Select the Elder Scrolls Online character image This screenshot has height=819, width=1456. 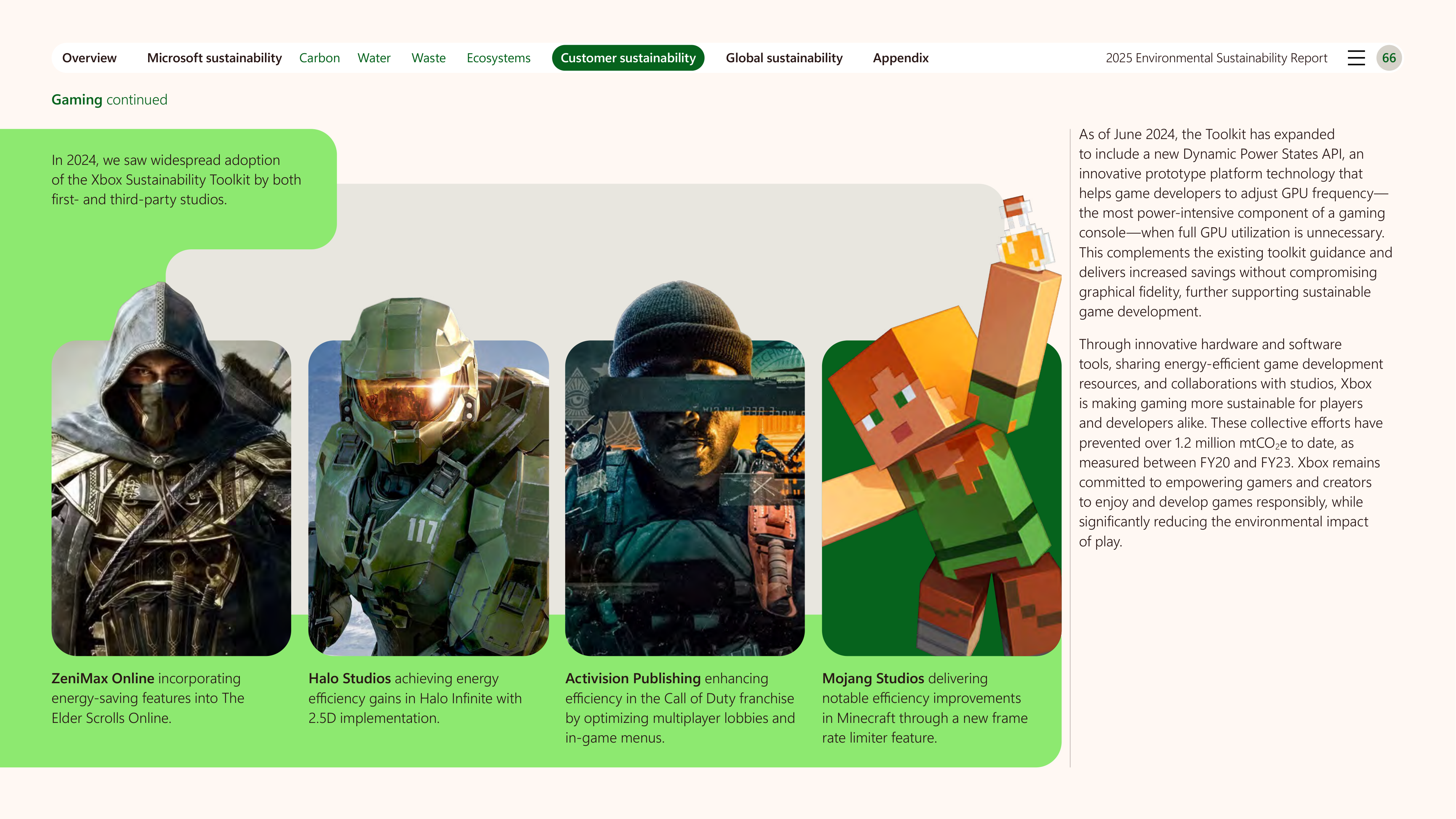click(x=171, y=469)
